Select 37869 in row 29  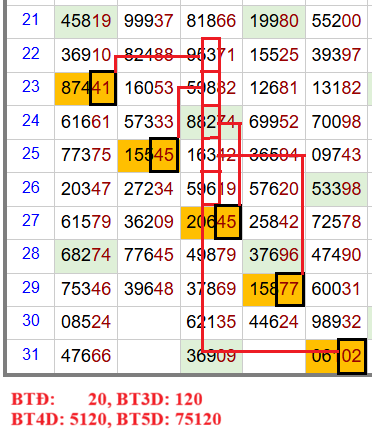point(211,289)
